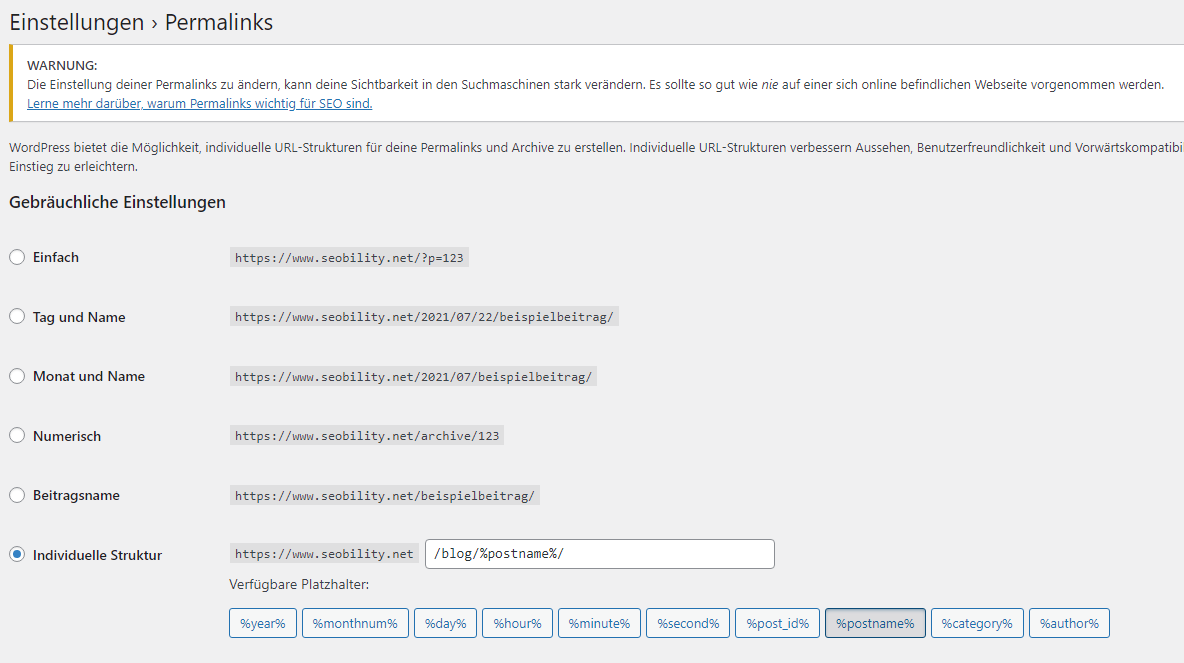
Task: Select the Tag und Name radio option
Action: 17,316
